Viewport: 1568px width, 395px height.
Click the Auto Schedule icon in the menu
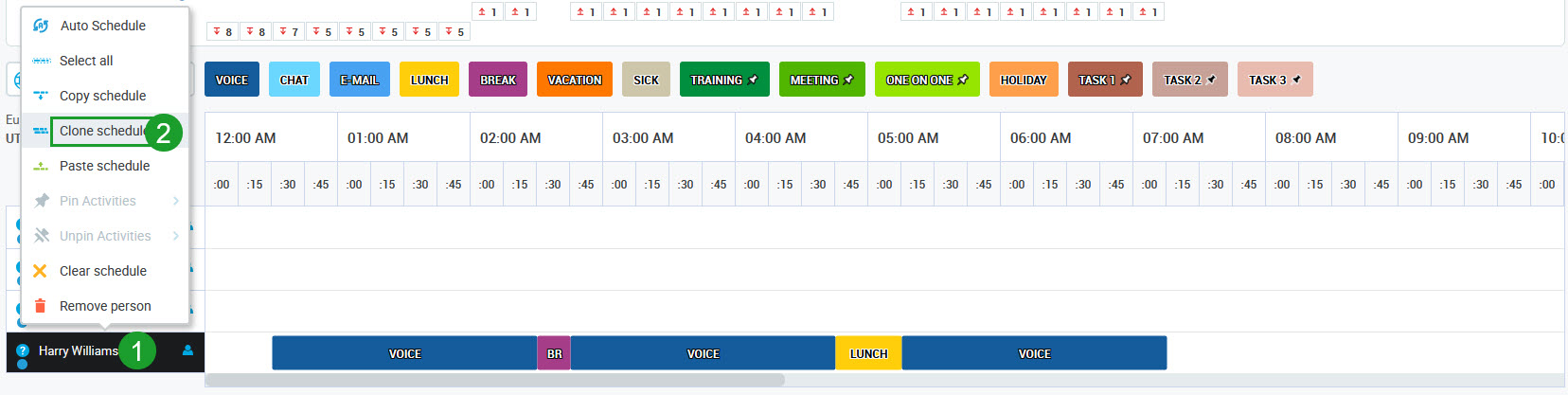41,26
